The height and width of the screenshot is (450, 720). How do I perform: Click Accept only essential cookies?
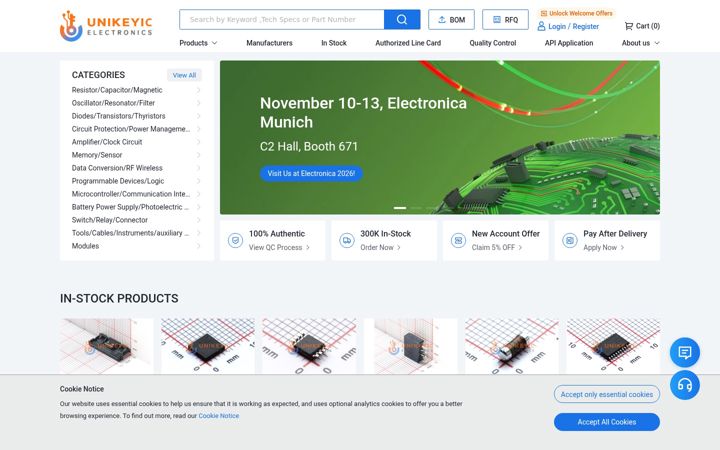tap(607, 394)
